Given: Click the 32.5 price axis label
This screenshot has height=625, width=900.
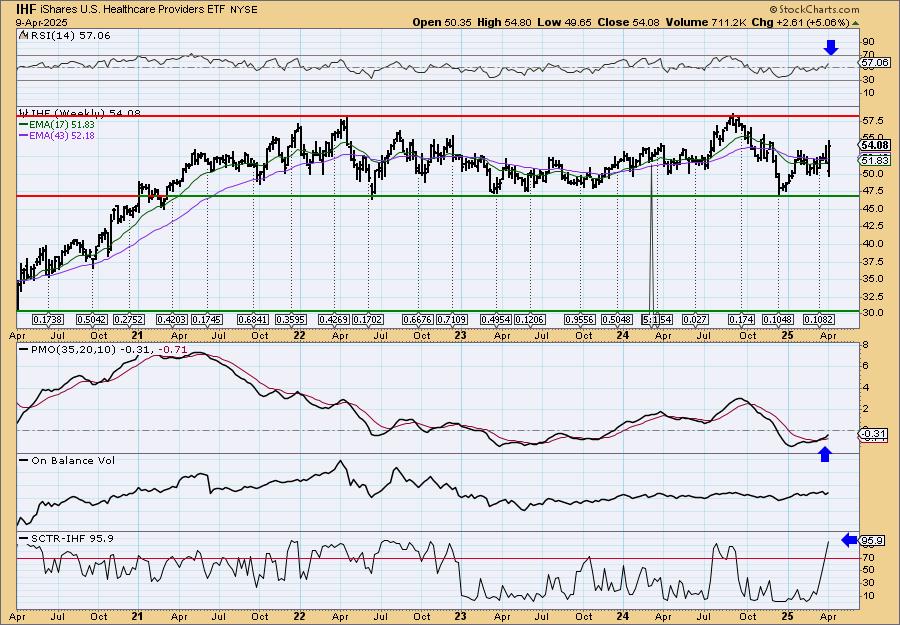Looking at the screenshot, I should click(871, 297).
